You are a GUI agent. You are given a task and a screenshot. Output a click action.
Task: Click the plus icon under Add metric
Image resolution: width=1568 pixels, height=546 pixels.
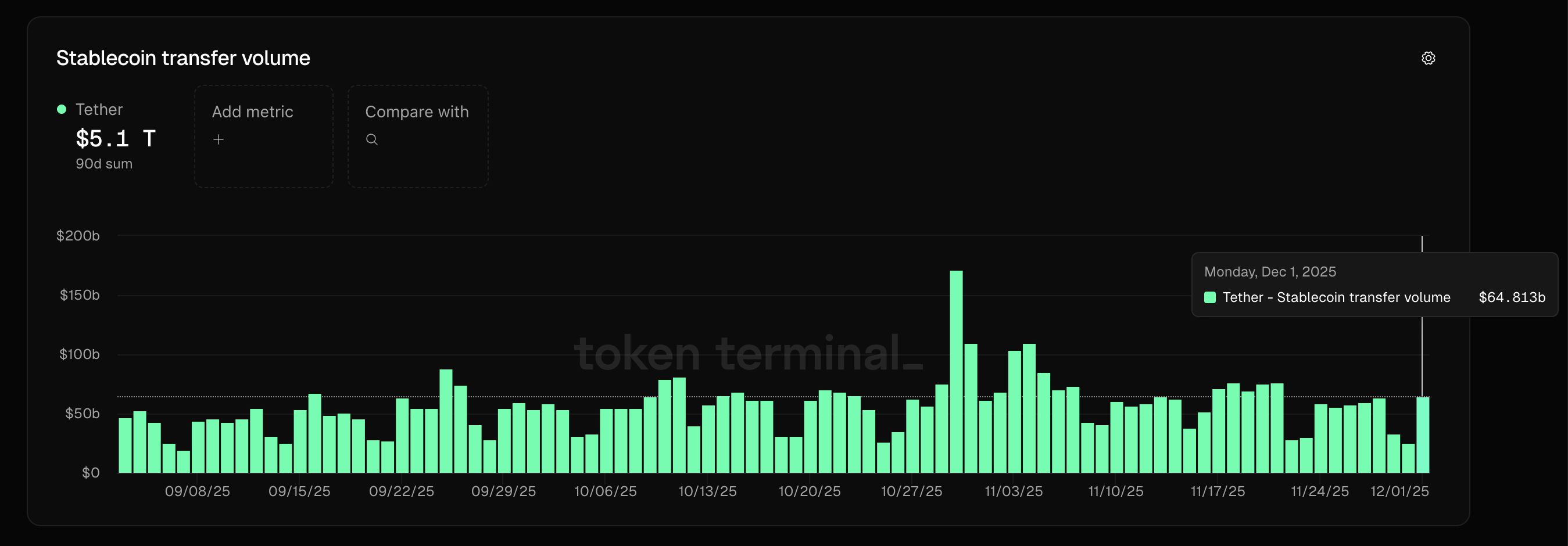pos(218,139)
